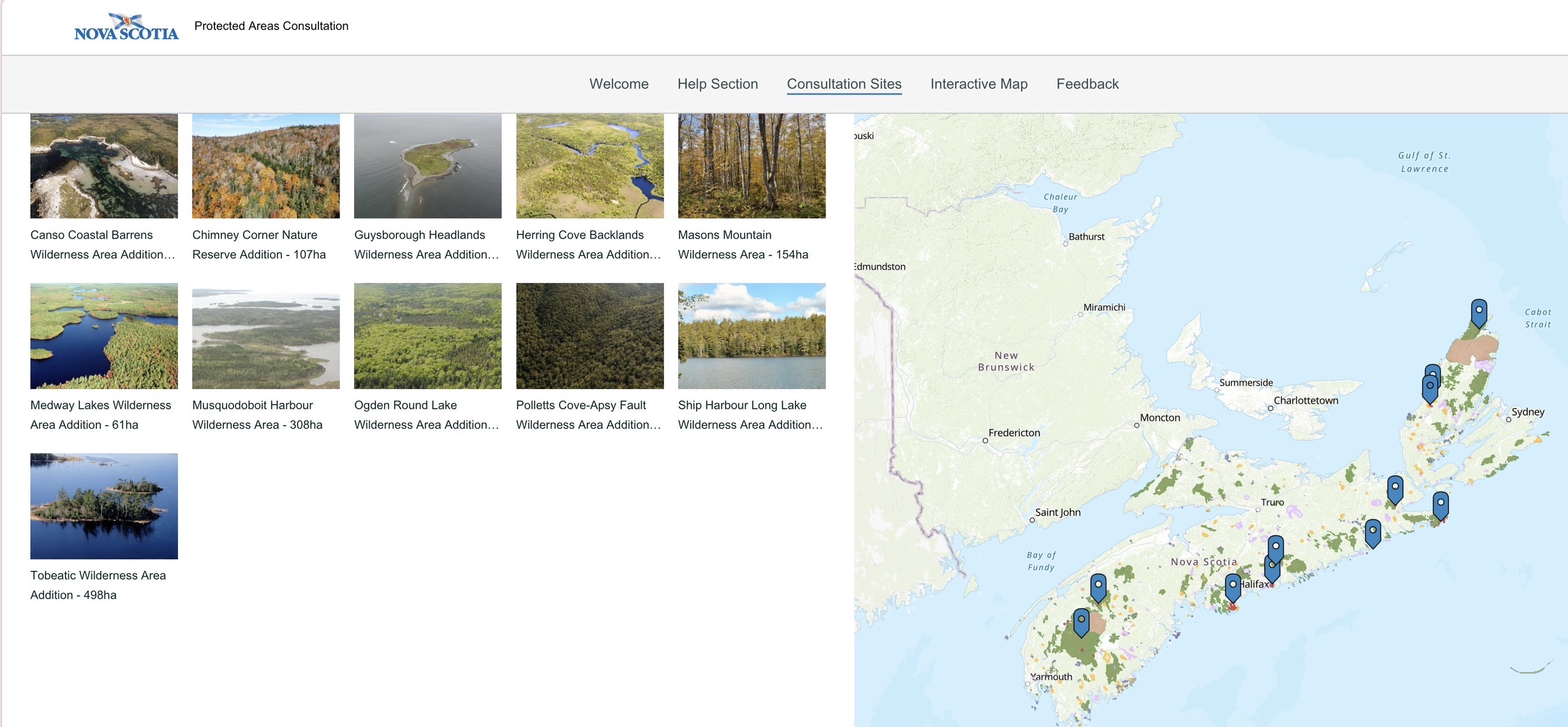Go to the Feedback tab
Viewport: 1568px width, 727px height.
point(1087,84)
